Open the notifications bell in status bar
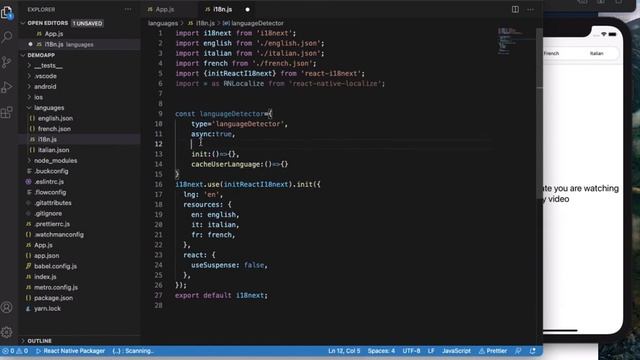The width and height of the screenshot is (640, 360). (x=533, y=351)
